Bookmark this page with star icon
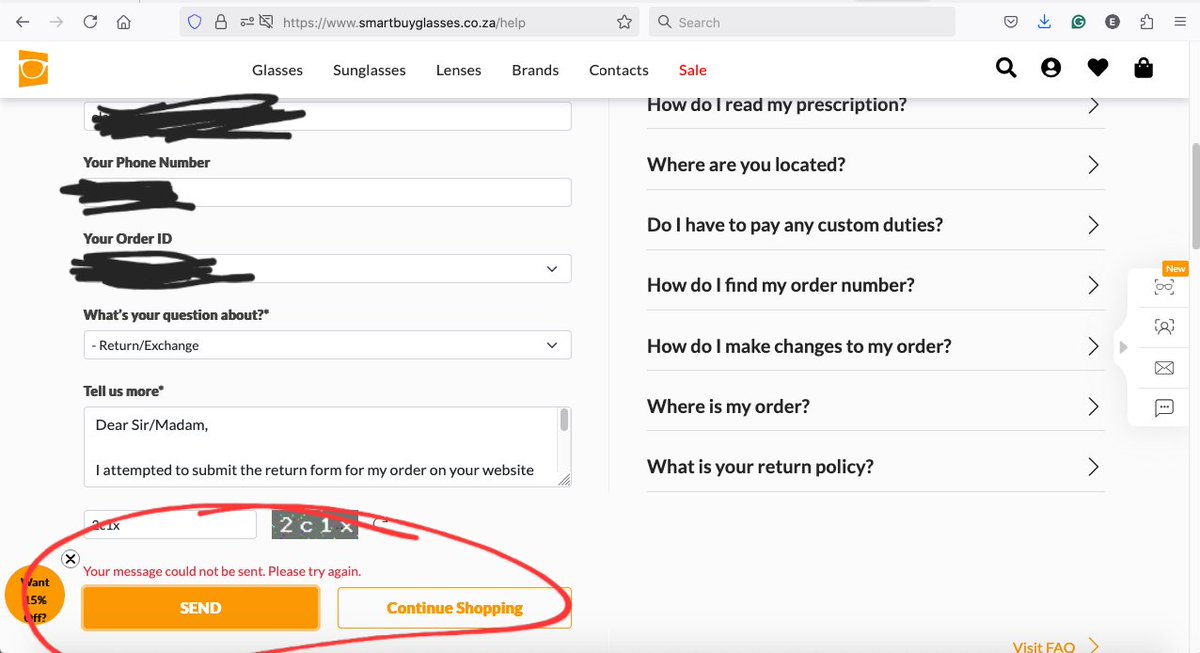 pyautogui.click(x=624, y=22)
